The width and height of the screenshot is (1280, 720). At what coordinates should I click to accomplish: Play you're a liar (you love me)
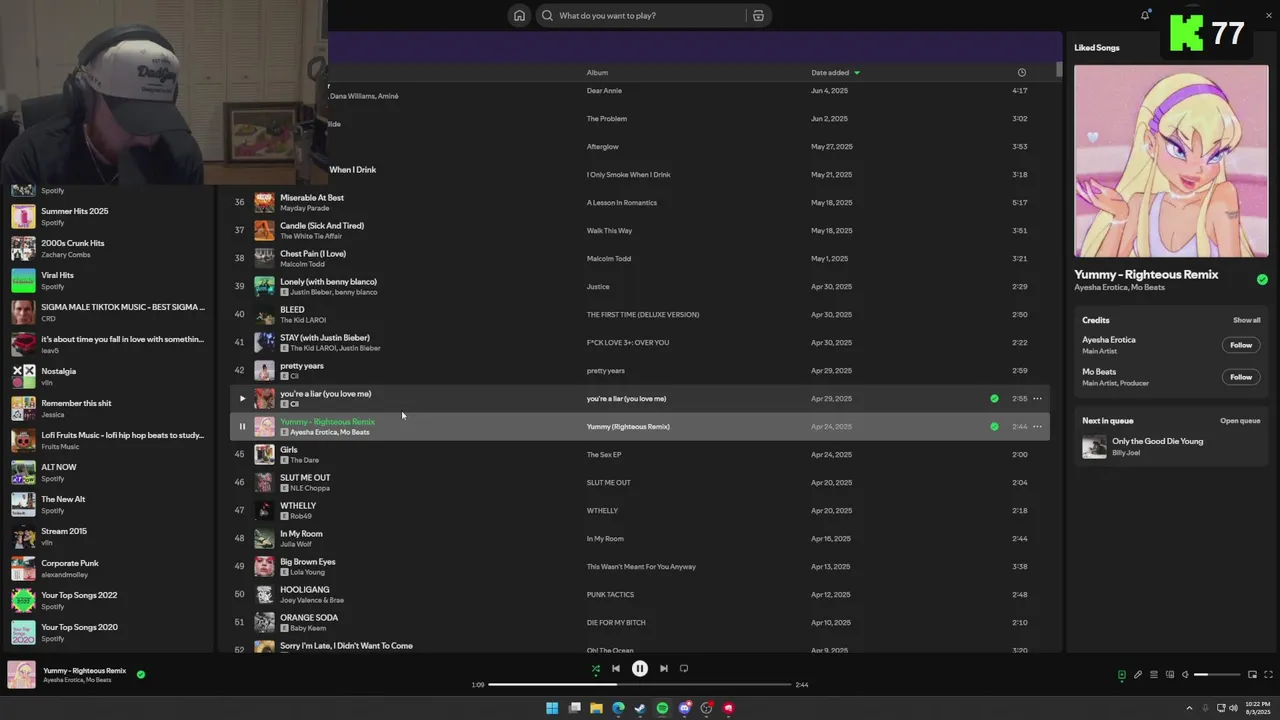242,398
